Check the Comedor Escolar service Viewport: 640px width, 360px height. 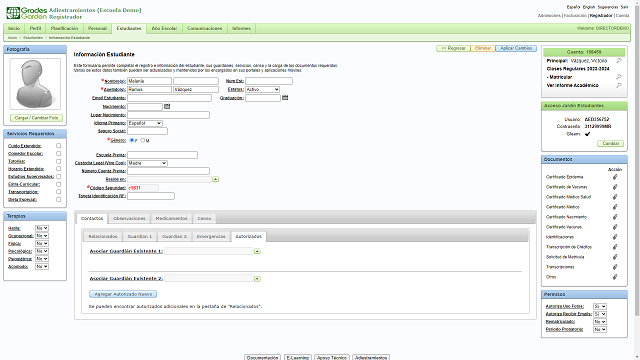(58, 153)
